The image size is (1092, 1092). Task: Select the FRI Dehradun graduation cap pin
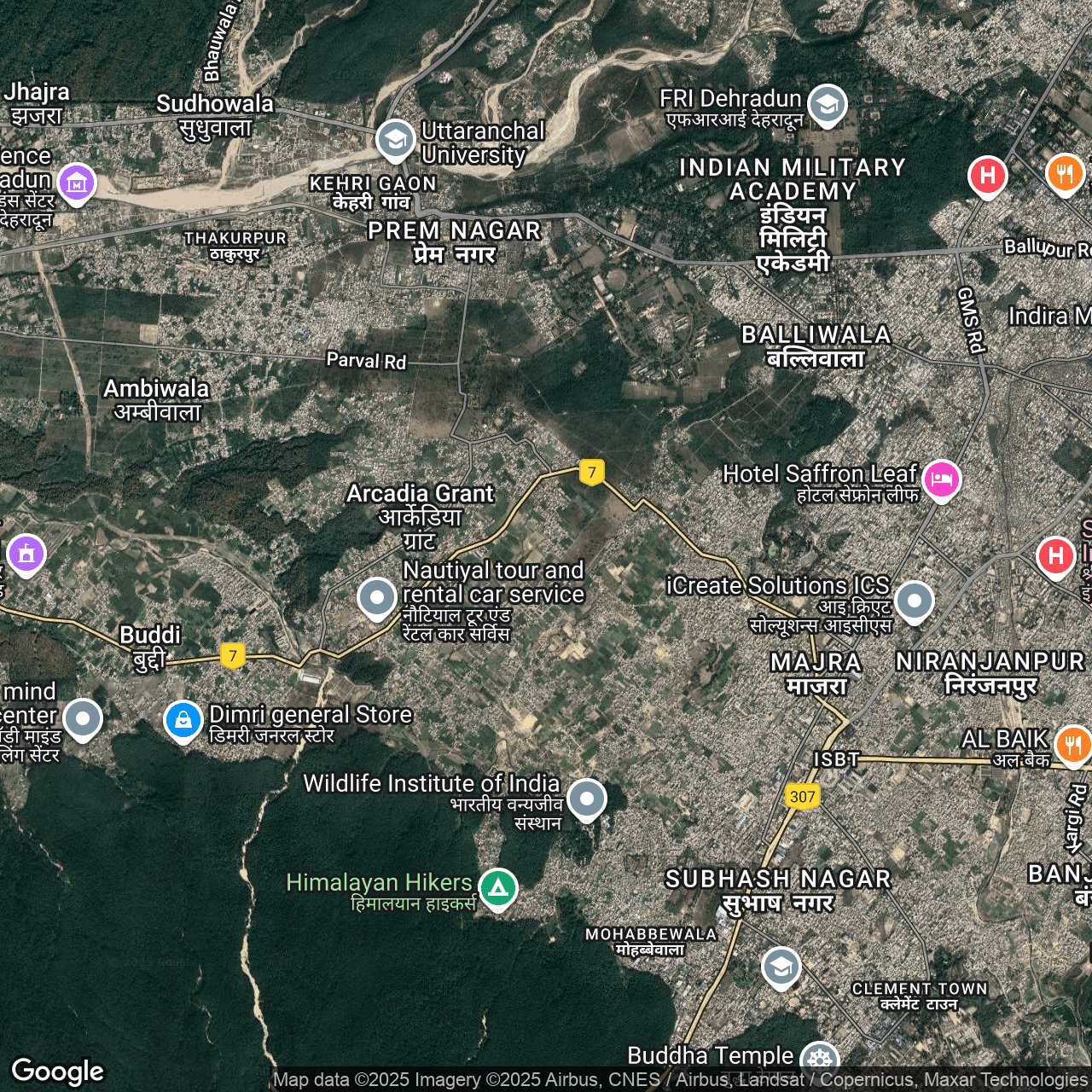pyautogui.click(x=827, y=104)
